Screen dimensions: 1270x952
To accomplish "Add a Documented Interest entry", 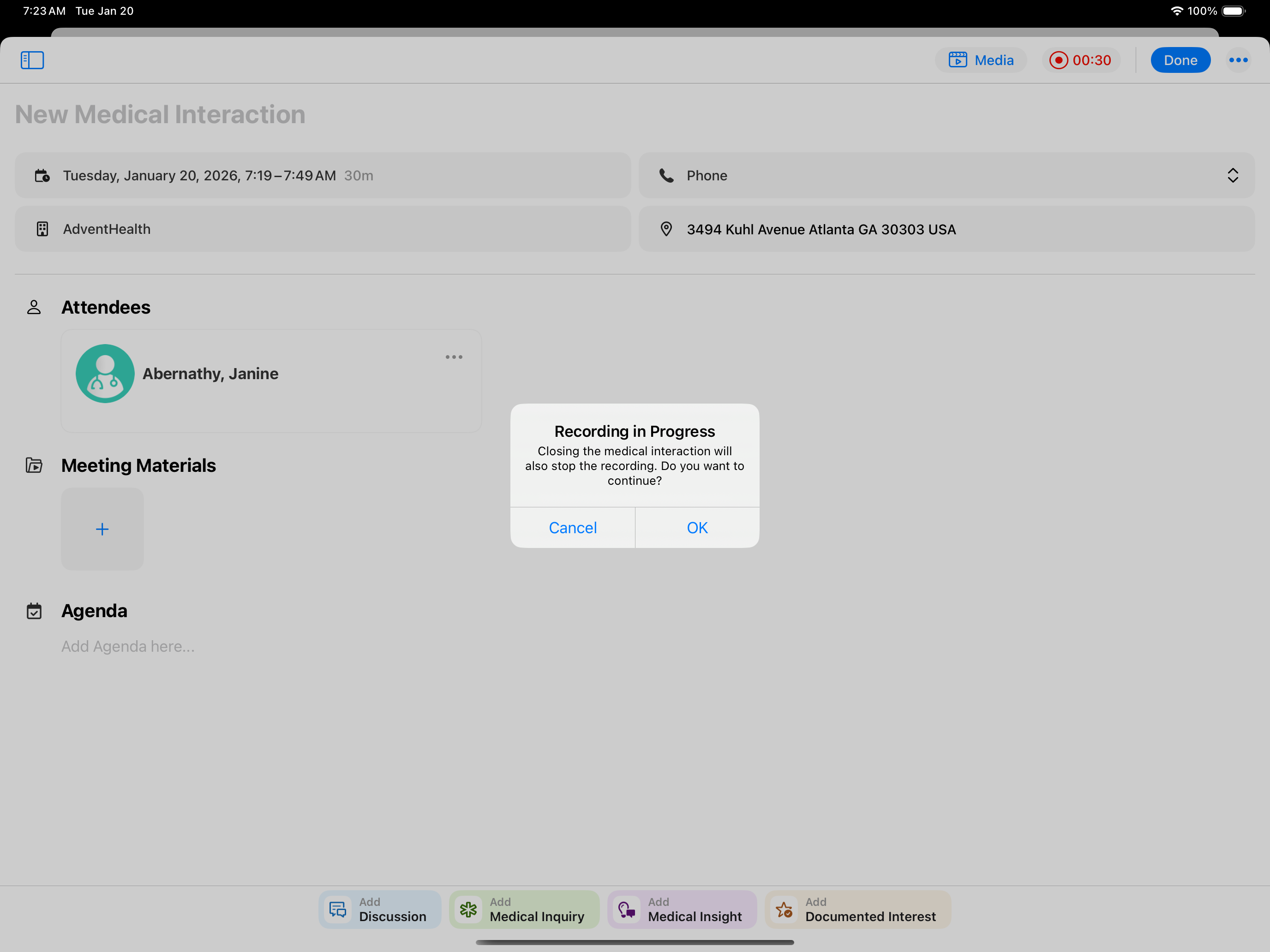I will [x=857, y=909].
